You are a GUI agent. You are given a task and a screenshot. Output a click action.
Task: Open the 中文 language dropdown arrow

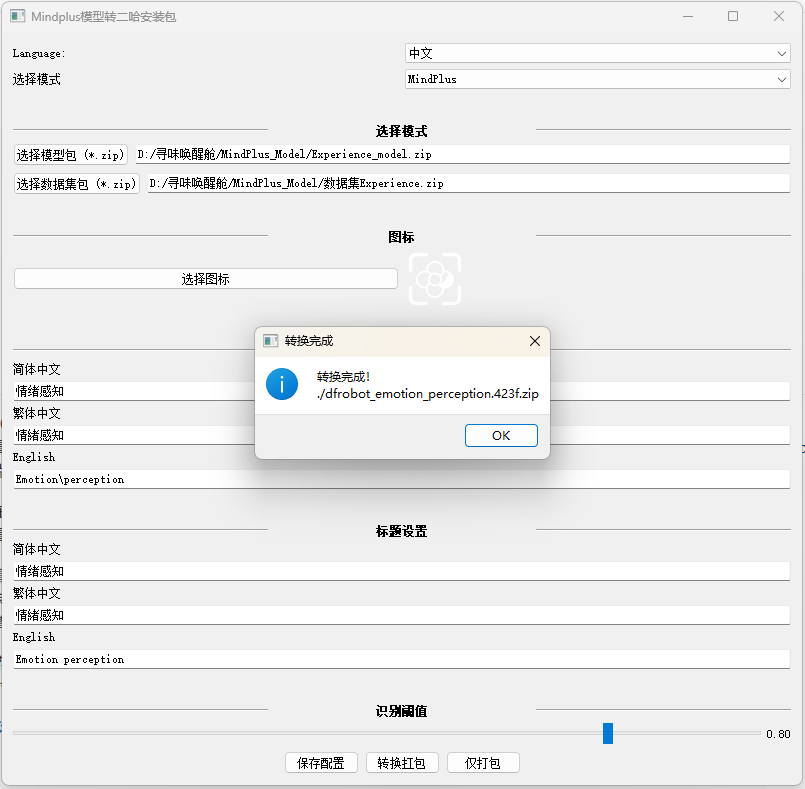(x=782, y=53)
